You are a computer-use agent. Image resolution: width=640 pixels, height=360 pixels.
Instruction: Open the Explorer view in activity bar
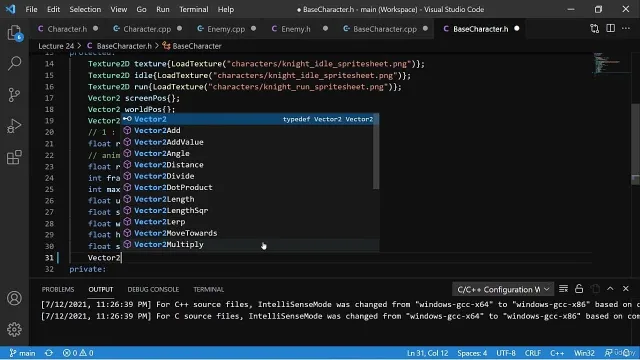click(14, 33)
